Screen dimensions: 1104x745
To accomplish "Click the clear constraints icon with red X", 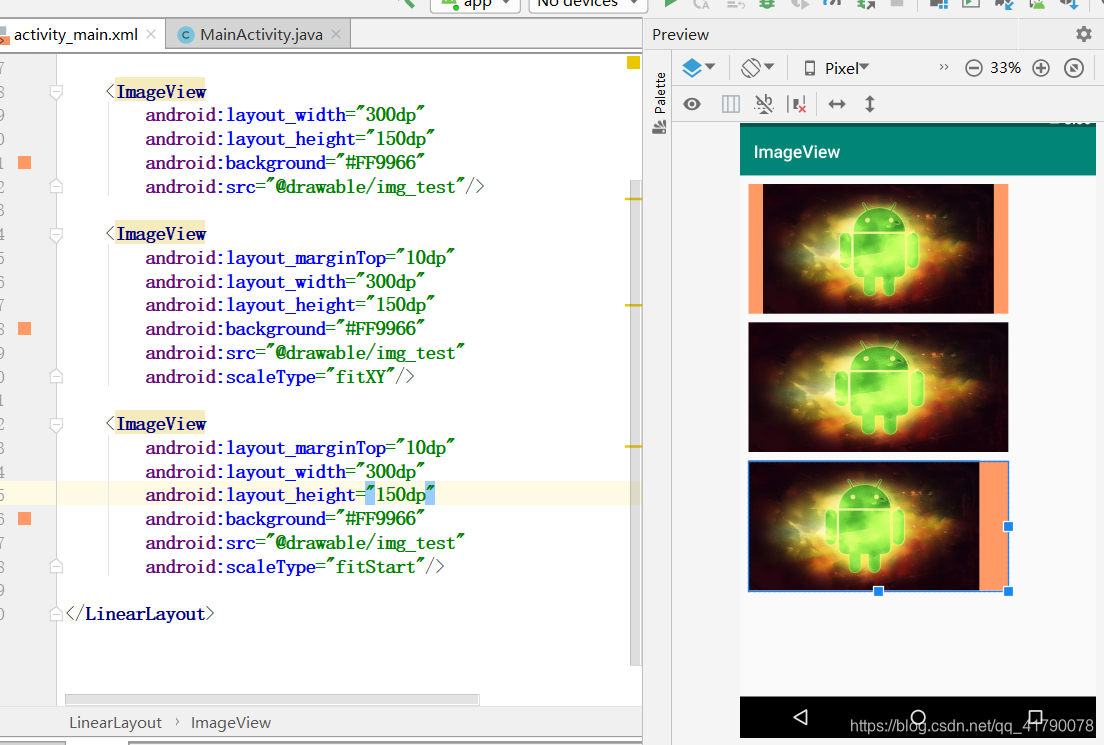I will (x=799, y=104).
